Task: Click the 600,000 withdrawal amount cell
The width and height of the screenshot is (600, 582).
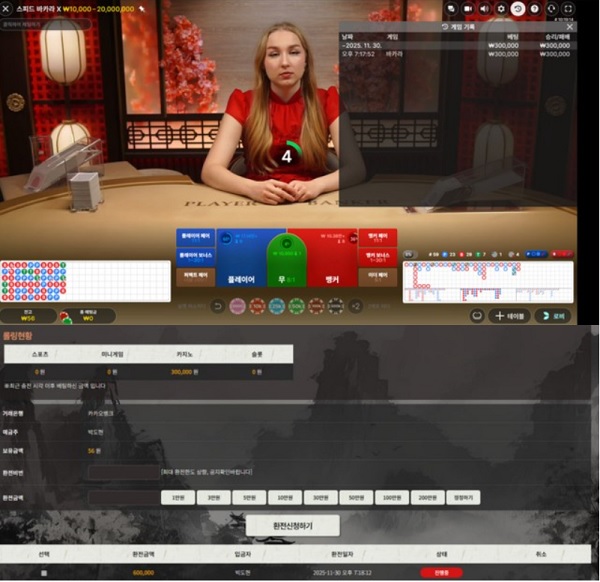Action: [143, 573]
